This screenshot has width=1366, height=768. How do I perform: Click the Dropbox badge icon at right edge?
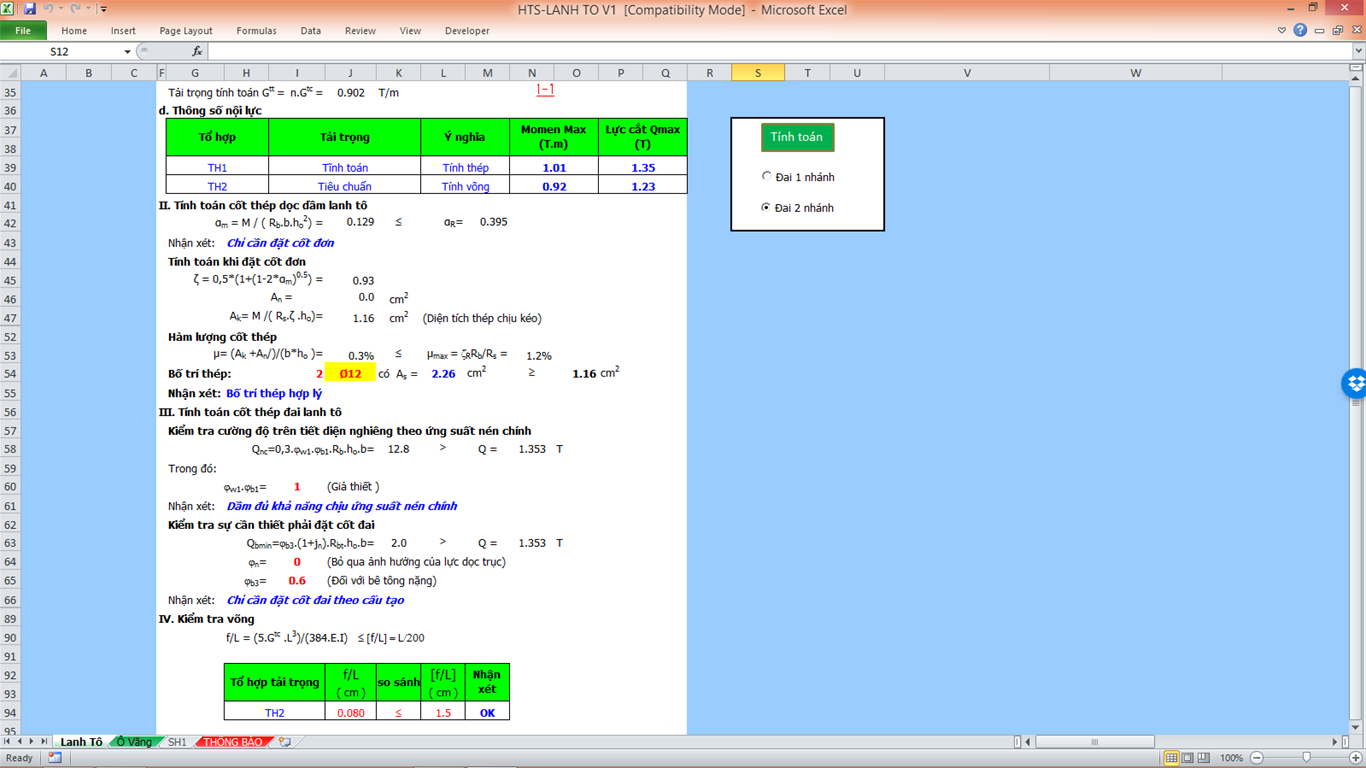click(1354, 383)
